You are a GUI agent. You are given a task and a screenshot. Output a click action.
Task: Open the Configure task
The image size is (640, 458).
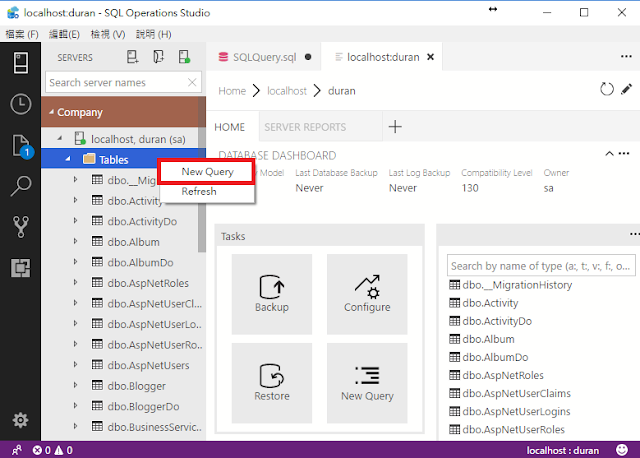[367, 294]
